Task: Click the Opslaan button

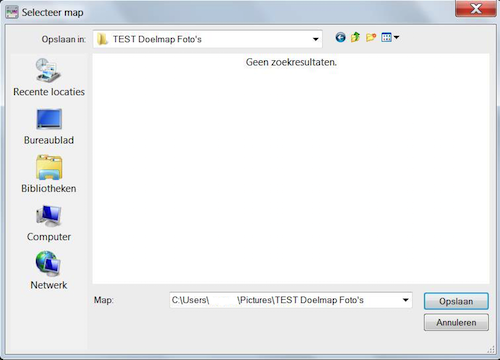Action: click(456, 301)
